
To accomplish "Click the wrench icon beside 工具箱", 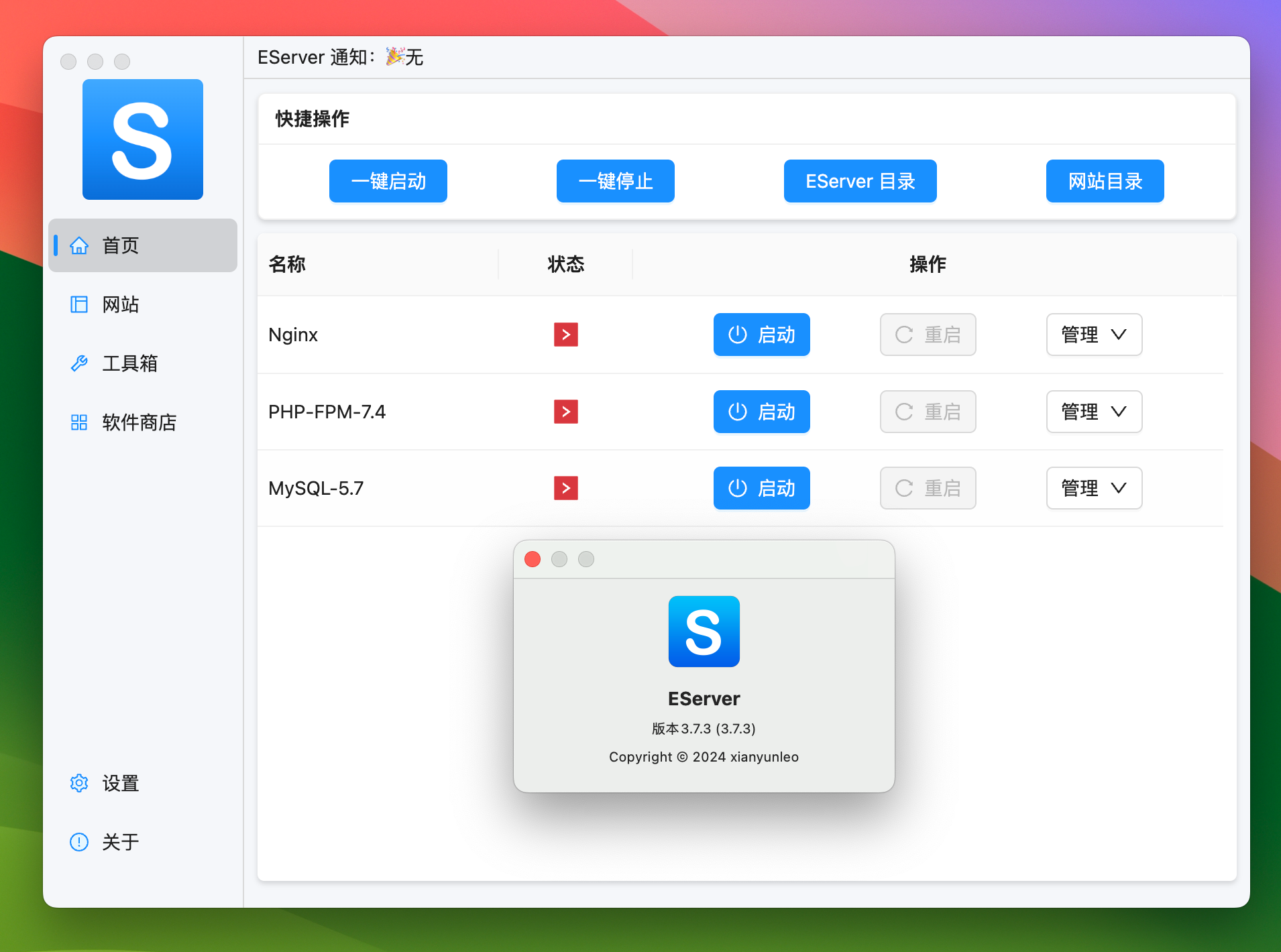I will (x=79, y=363).
